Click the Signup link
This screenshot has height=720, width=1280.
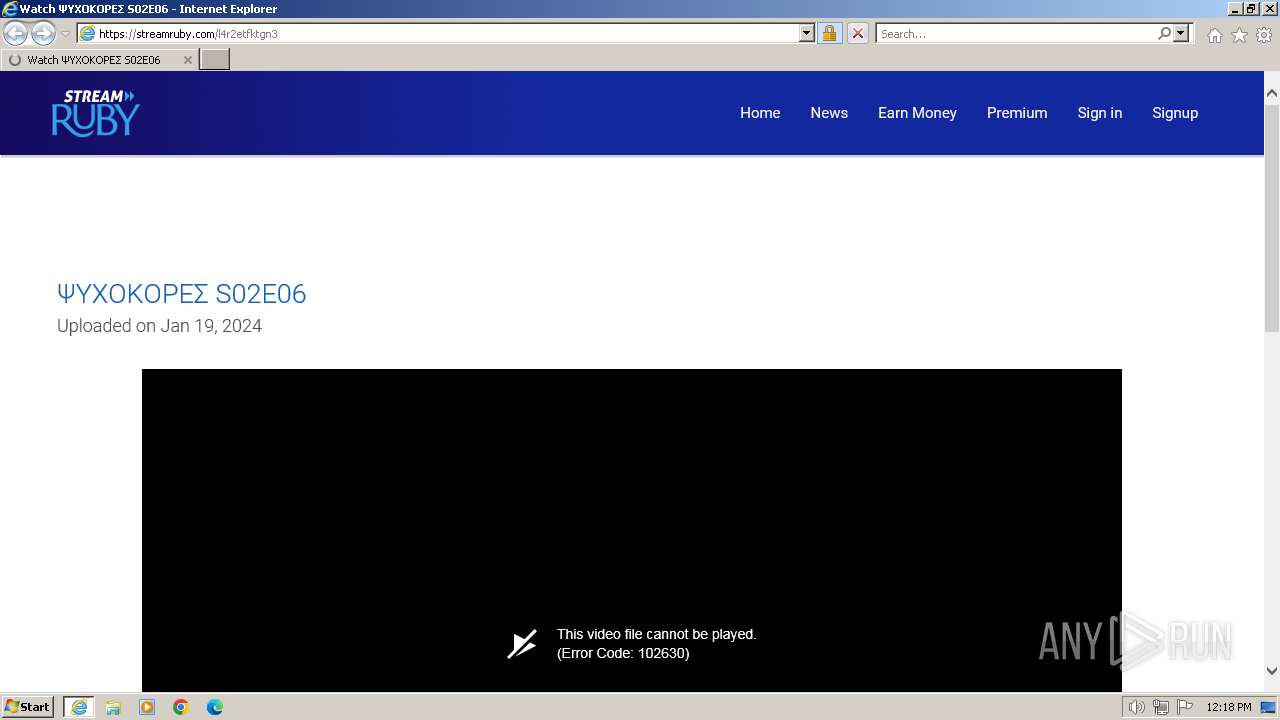1175,113
